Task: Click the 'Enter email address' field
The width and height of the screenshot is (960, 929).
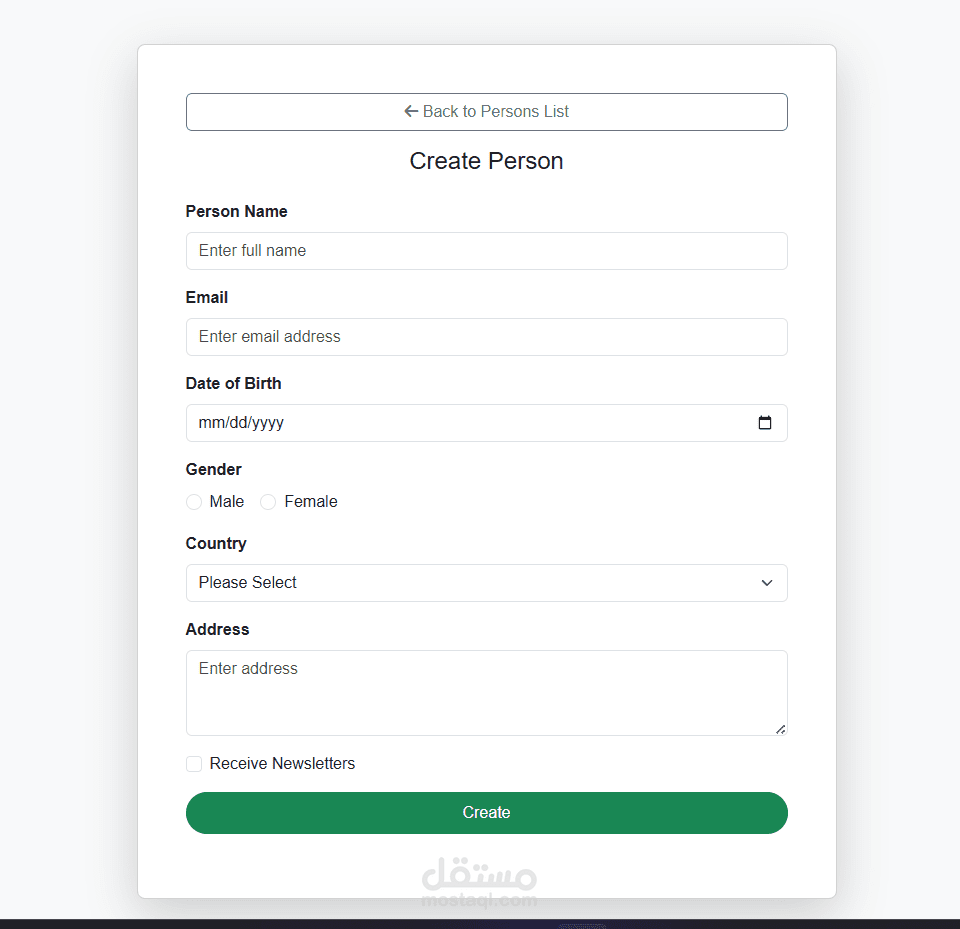Action: pyautogui.click(x=486, y=337)
